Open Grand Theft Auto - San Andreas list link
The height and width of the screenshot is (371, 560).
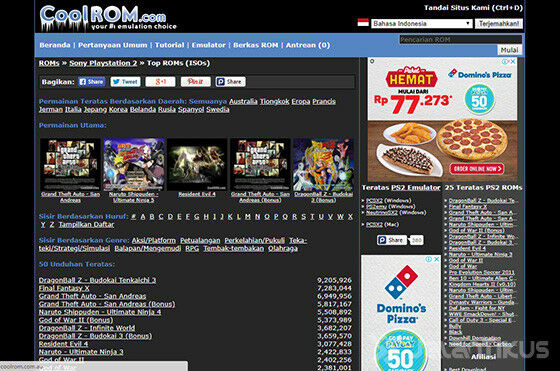(92, 296)
